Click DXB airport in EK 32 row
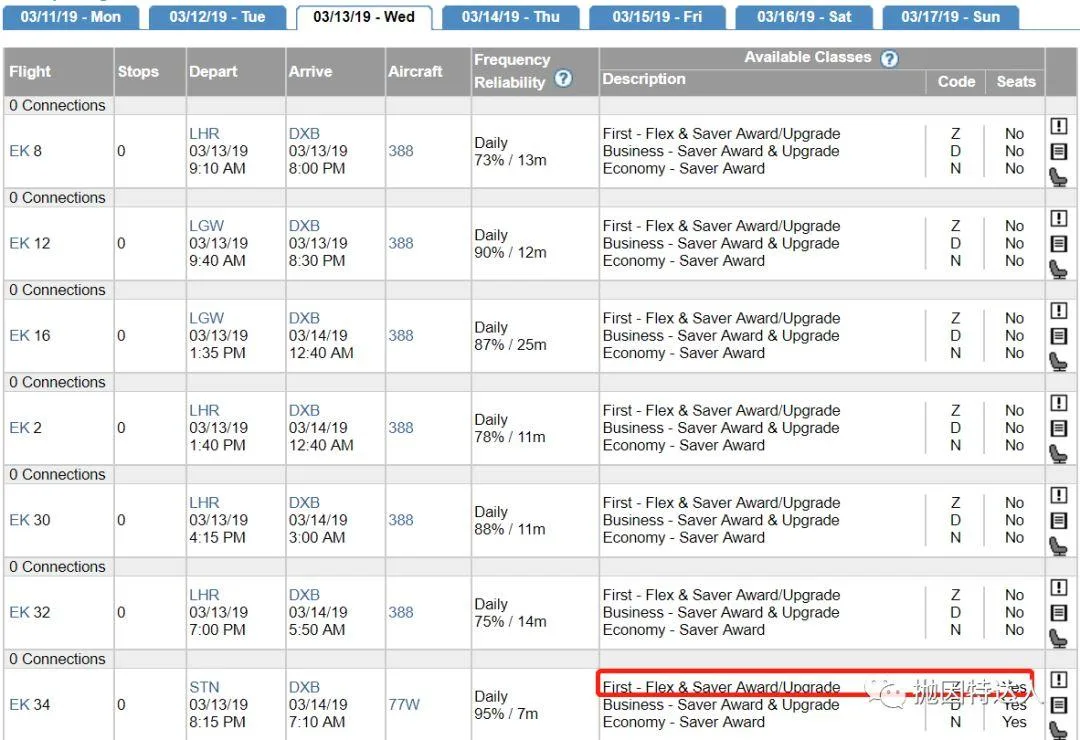 [304, 595]
